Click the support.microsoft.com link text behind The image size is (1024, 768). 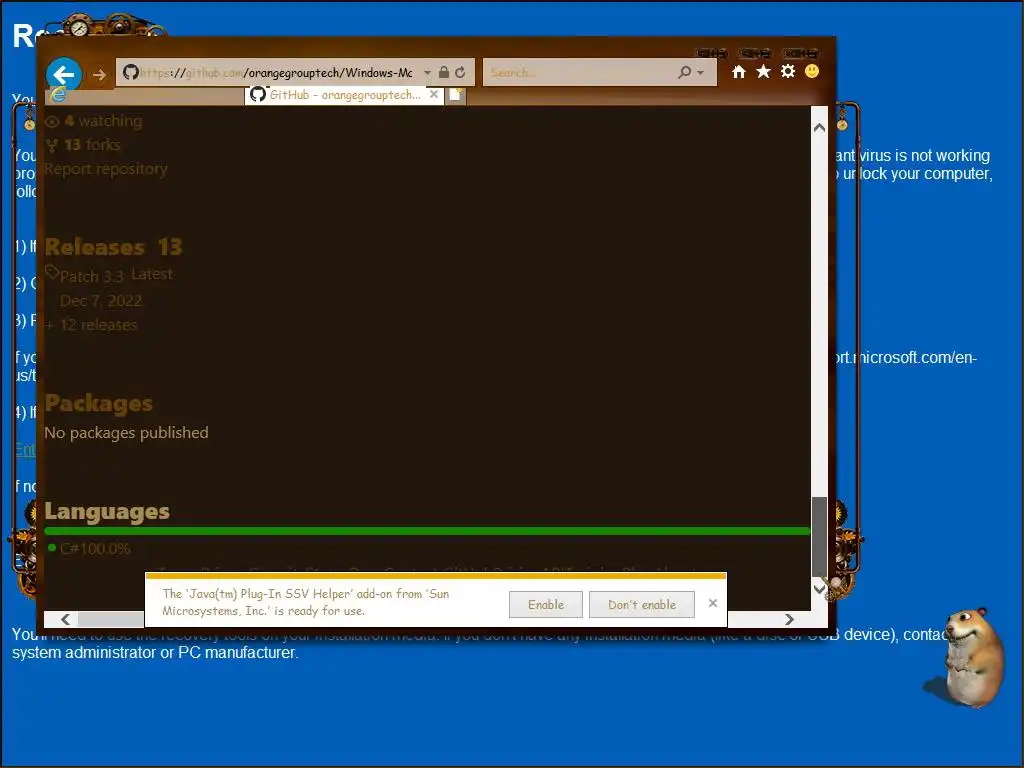pyautogui.click(x=906, y=358)
